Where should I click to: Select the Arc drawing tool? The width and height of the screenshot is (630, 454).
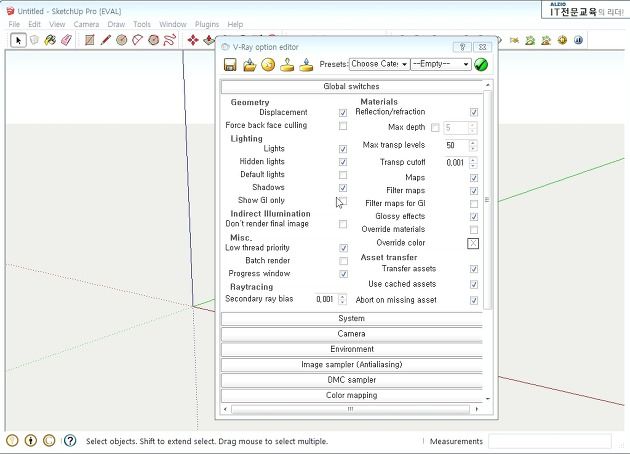click(x=137, y=40)
